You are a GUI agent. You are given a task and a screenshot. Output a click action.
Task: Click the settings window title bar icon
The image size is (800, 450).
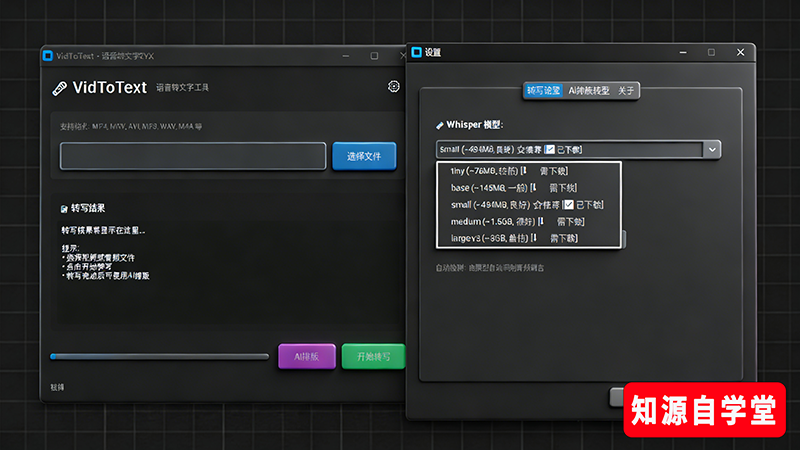pyautogui.click(x=416, y=52)
